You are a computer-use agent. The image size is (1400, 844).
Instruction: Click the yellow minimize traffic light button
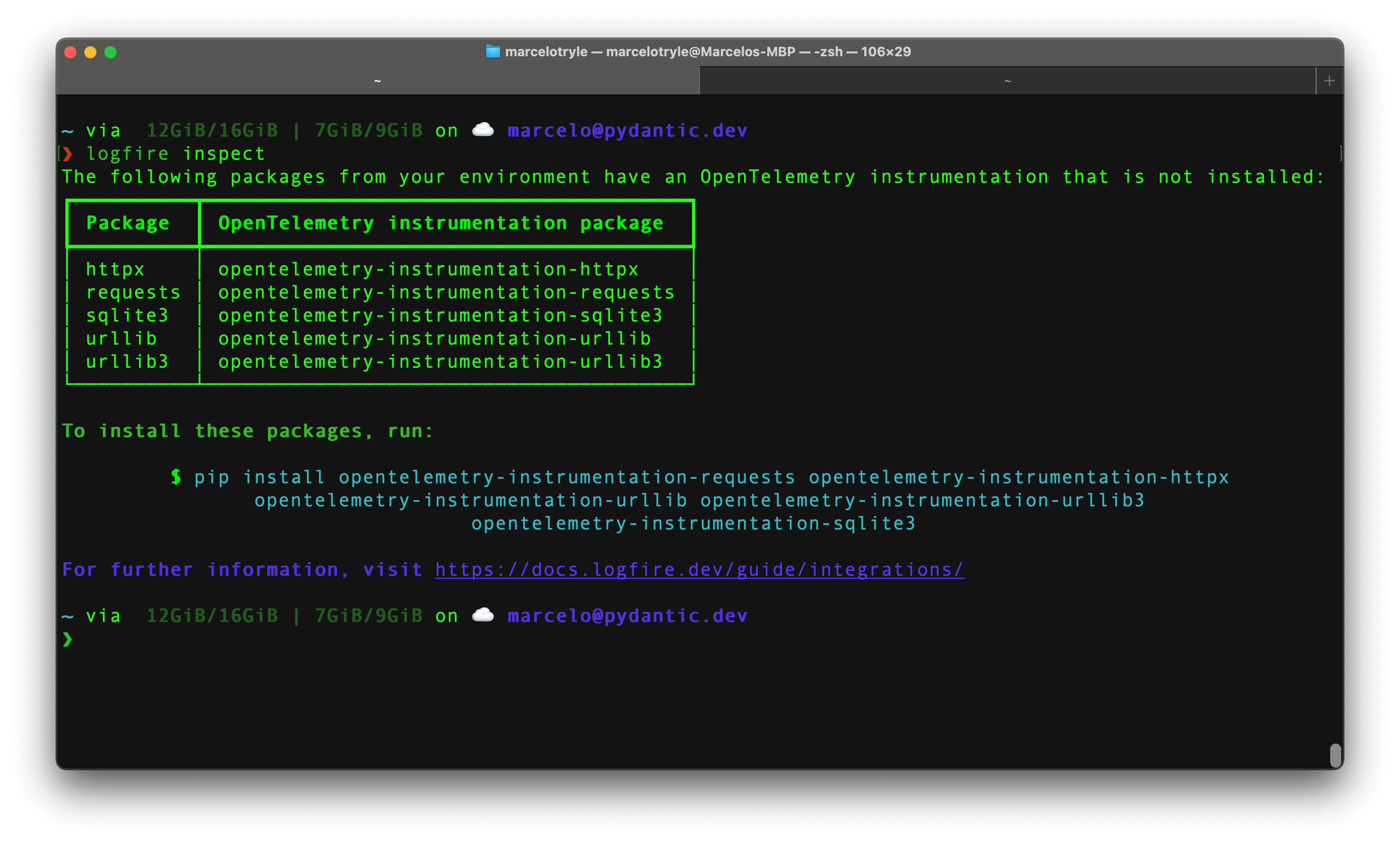tap(90, 52)
